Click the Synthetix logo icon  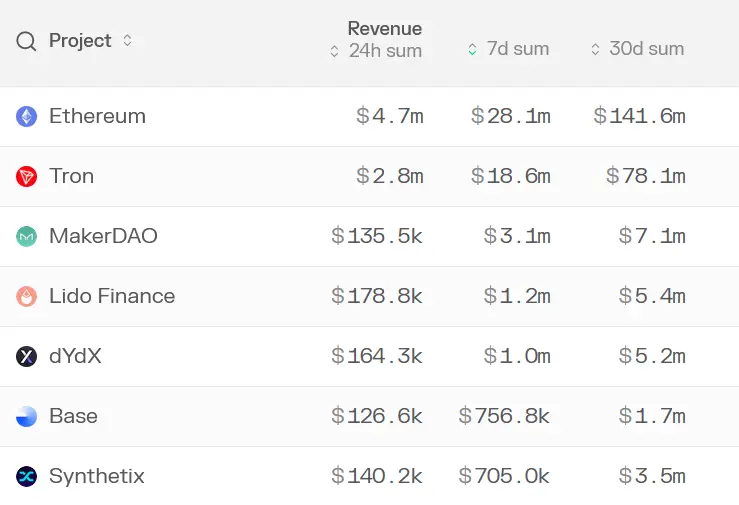pyautogui.click(x=26, y=477)
